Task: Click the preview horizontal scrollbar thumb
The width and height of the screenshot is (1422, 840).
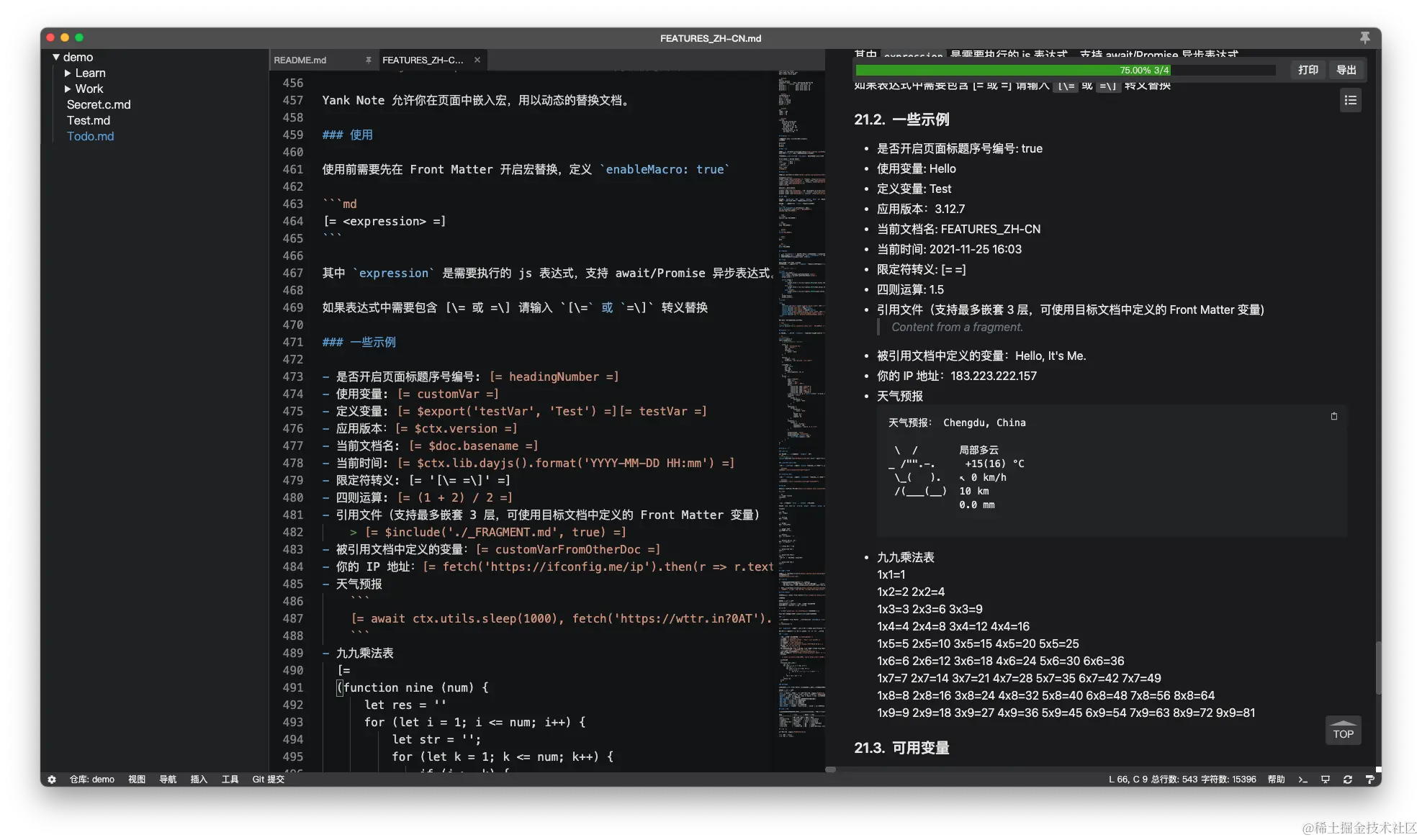Action: [830, 769]
